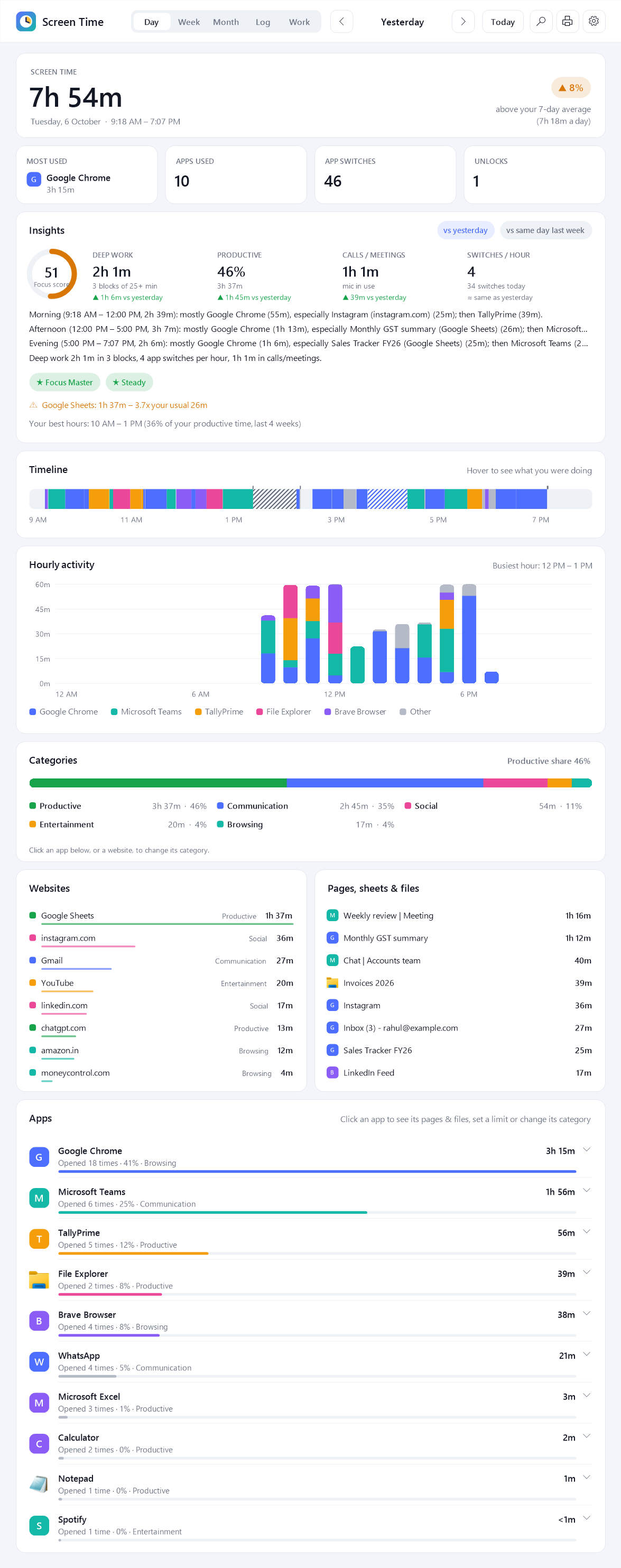621x1568 pixels.
Task: Expand the Microsoft Teams app row chevron
Action: pos(587,1191)
